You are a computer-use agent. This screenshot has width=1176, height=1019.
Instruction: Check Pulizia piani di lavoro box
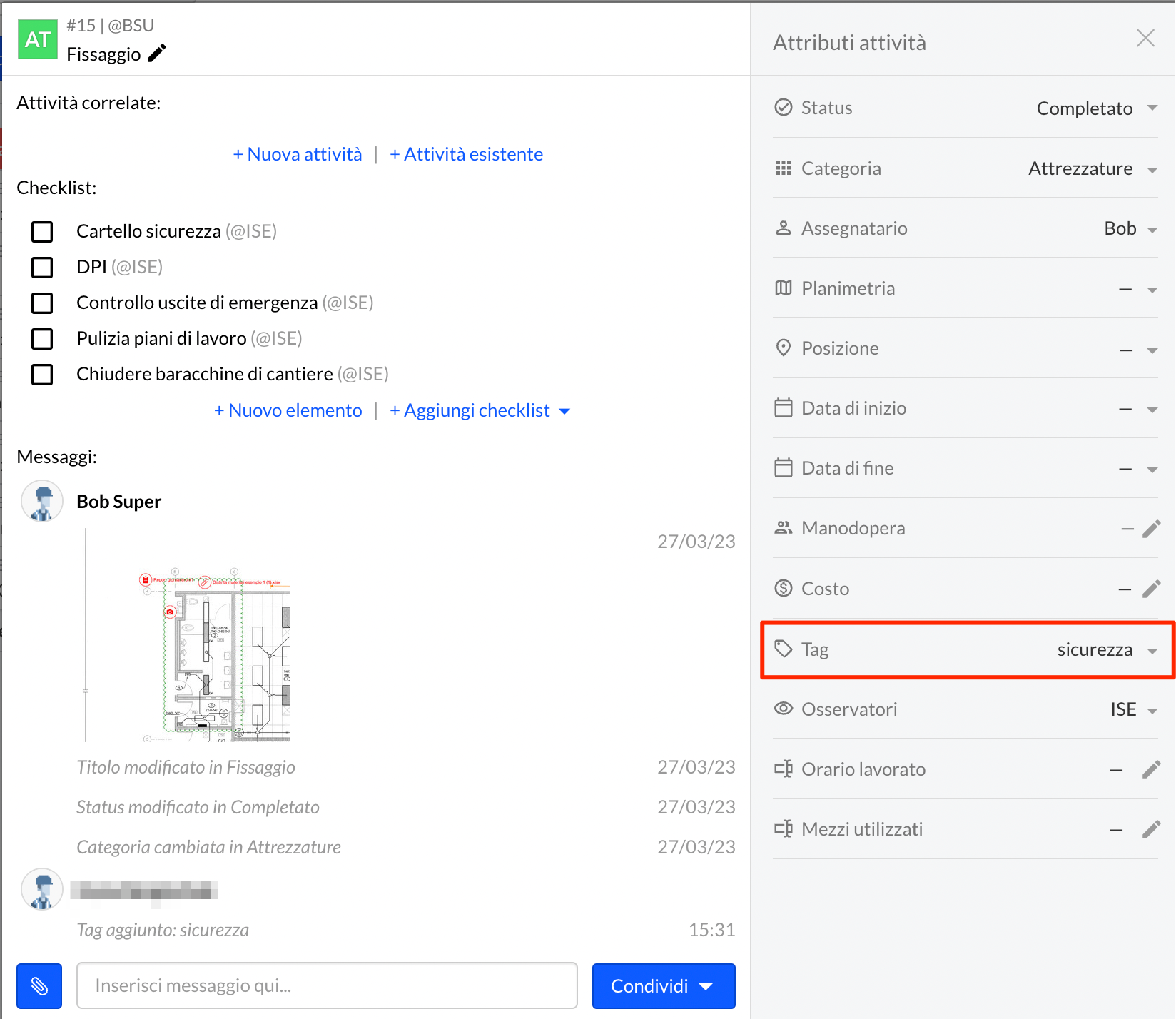tap(42, 338)
